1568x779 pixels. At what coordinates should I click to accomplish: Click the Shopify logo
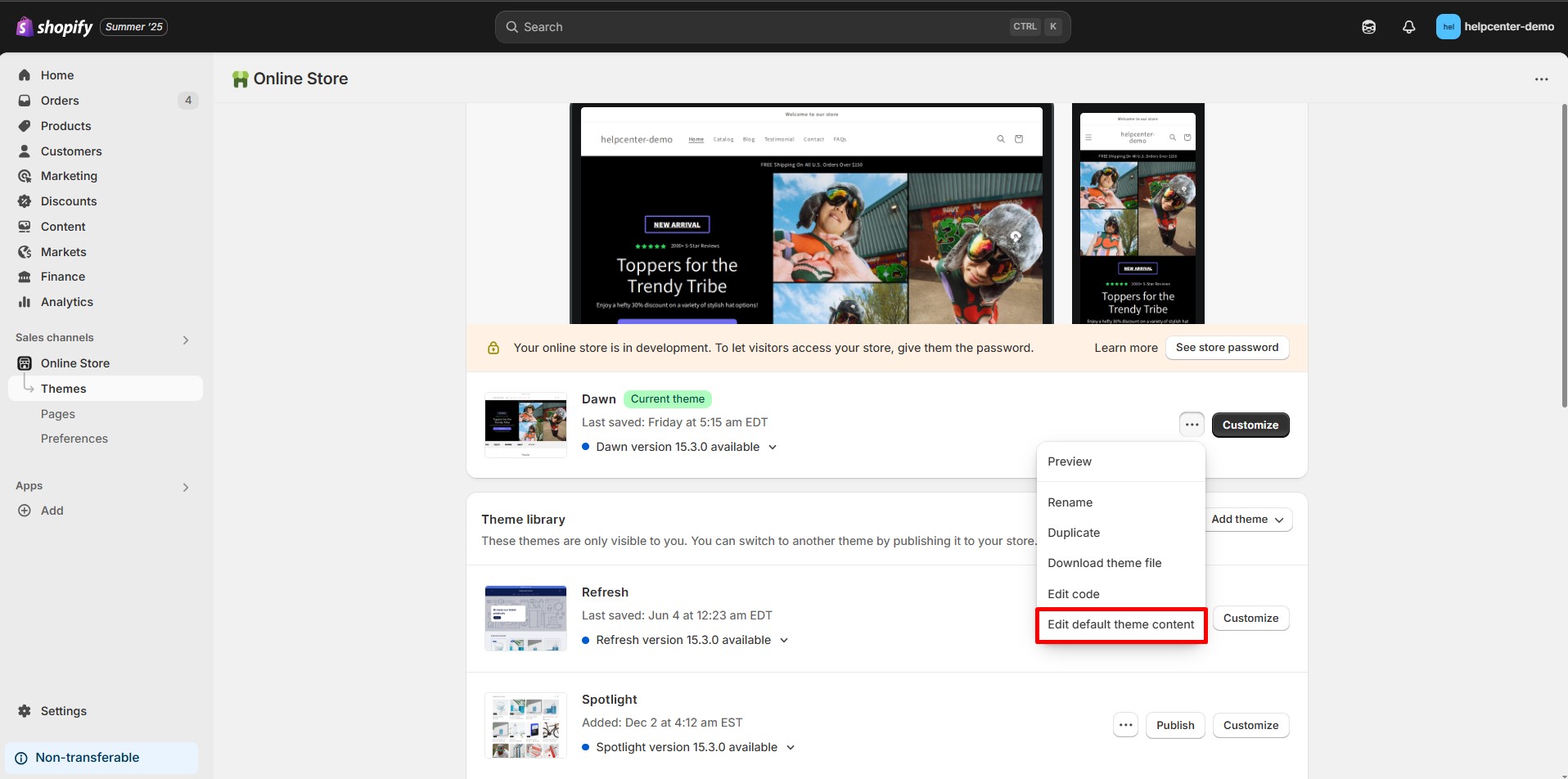pyautogui.click(x=54, y=26)
